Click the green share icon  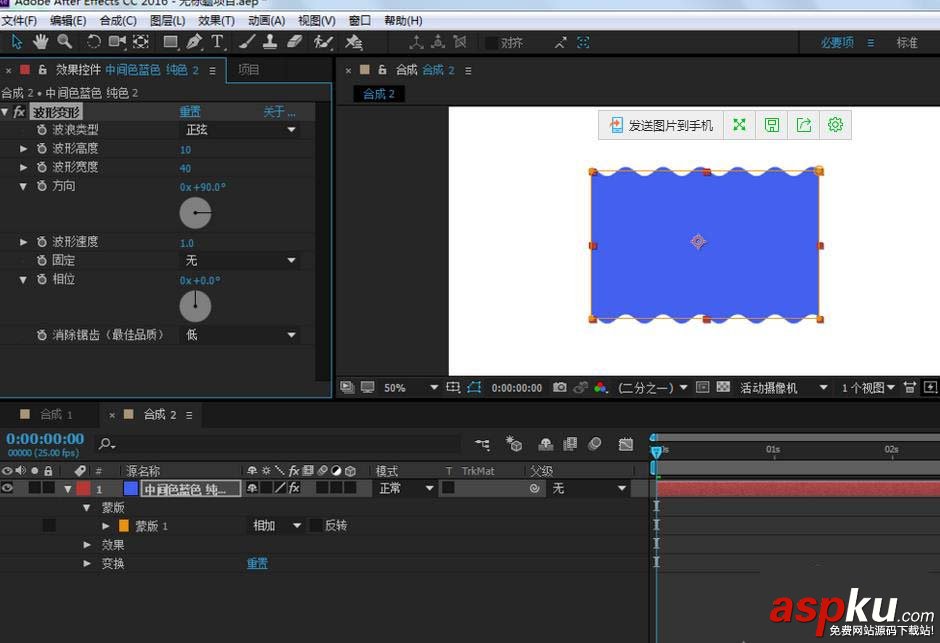pyautogui.click(x=803, y=125)
